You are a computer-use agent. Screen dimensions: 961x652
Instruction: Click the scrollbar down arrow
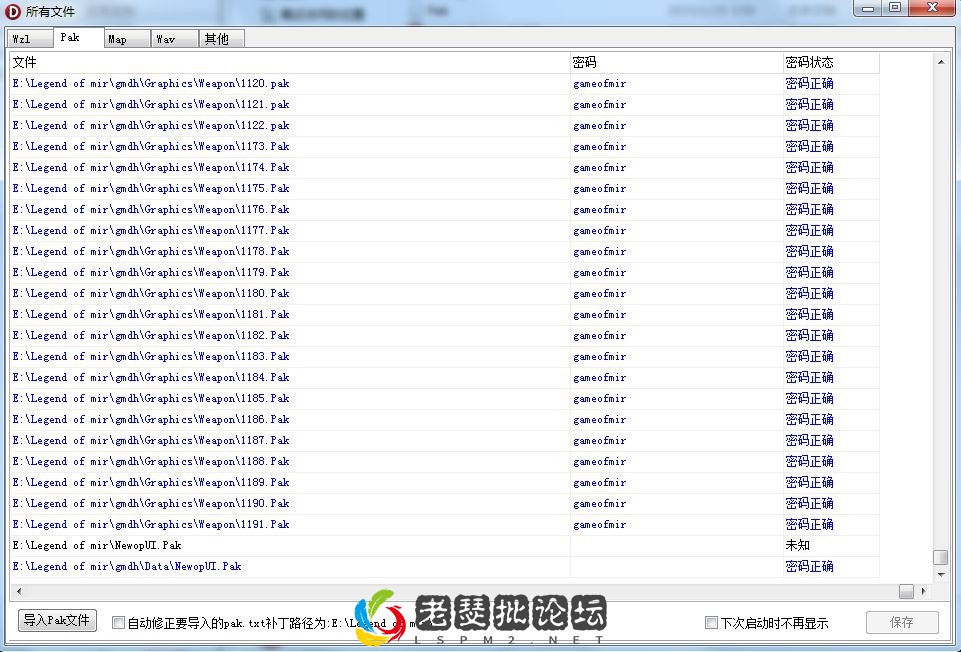tap(941, 576)
